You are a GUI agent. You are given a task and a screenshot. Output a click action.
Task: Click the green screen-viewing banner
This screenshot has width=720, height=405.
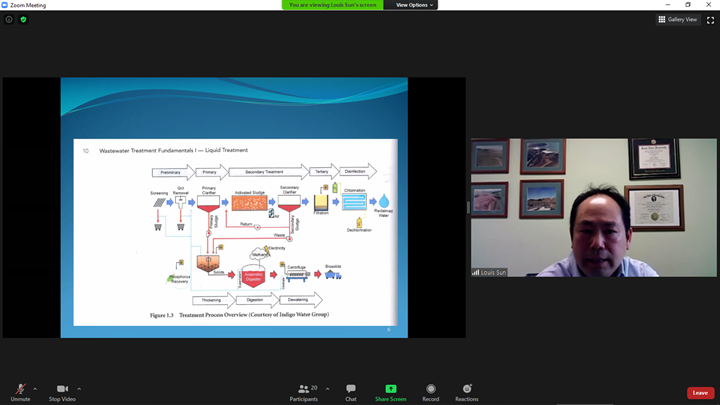[x=332, y=5]
